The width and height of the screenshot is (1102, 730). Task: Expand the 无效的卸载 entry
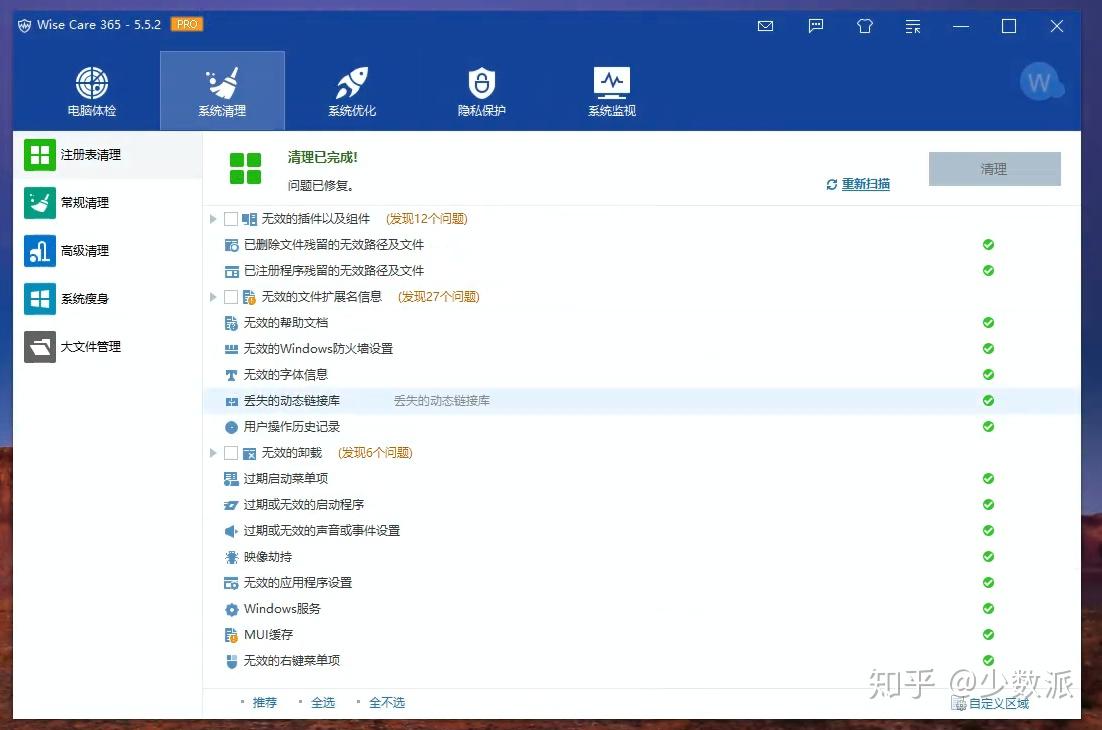point(211,452)
